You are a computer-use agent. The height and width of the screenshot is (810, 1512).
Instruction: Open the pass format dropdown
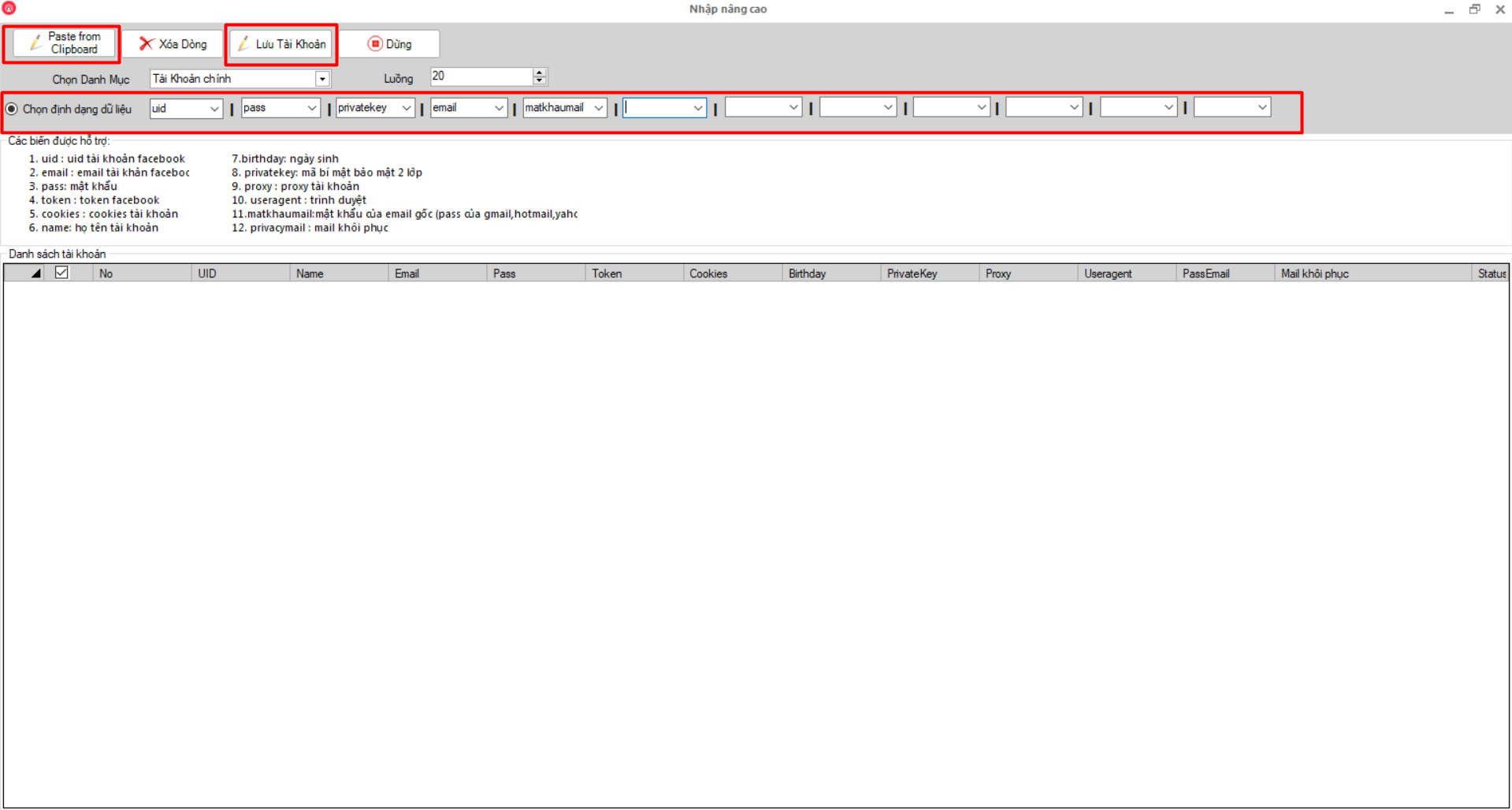click(x=312, y=108)
